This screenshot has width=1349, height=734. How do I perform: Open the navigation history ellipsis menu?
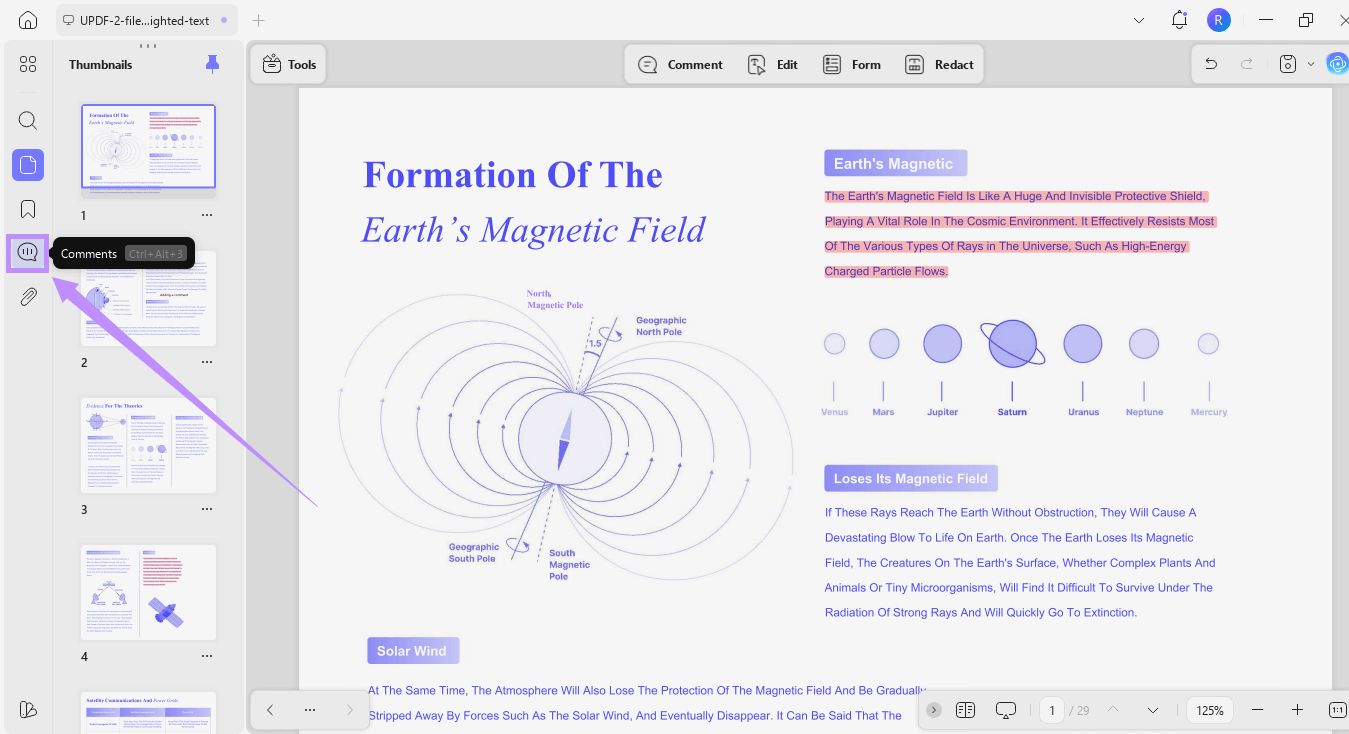[x=310, y=710]
